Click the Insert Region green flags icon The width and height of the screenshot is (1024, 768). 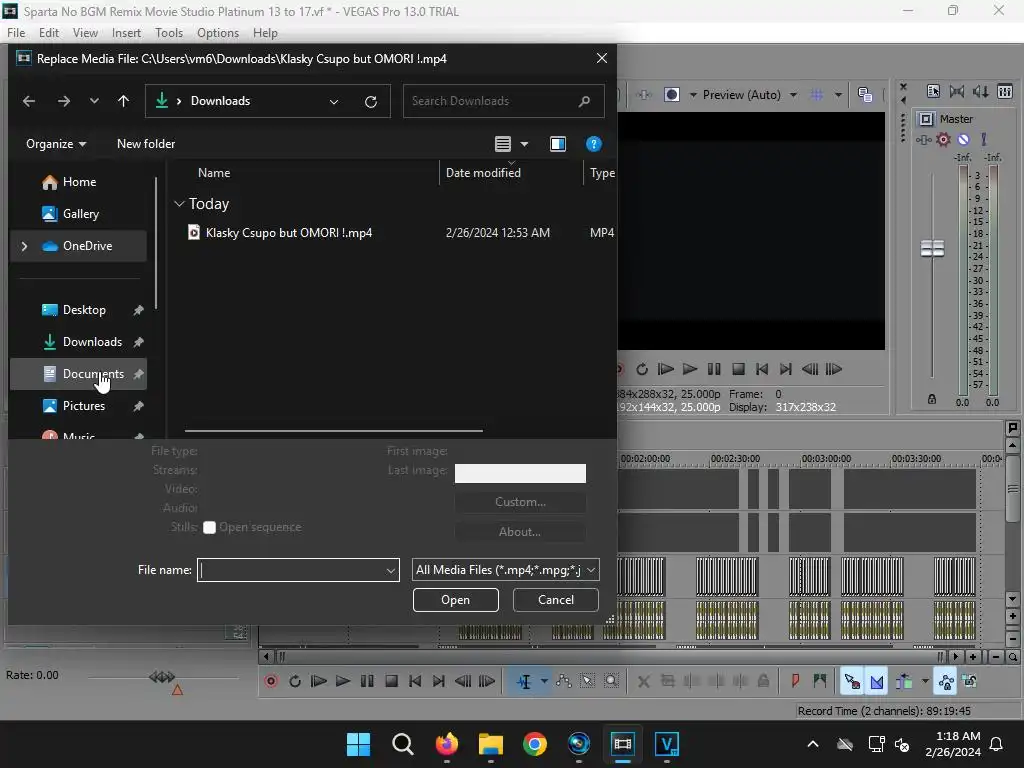[820, 681]
